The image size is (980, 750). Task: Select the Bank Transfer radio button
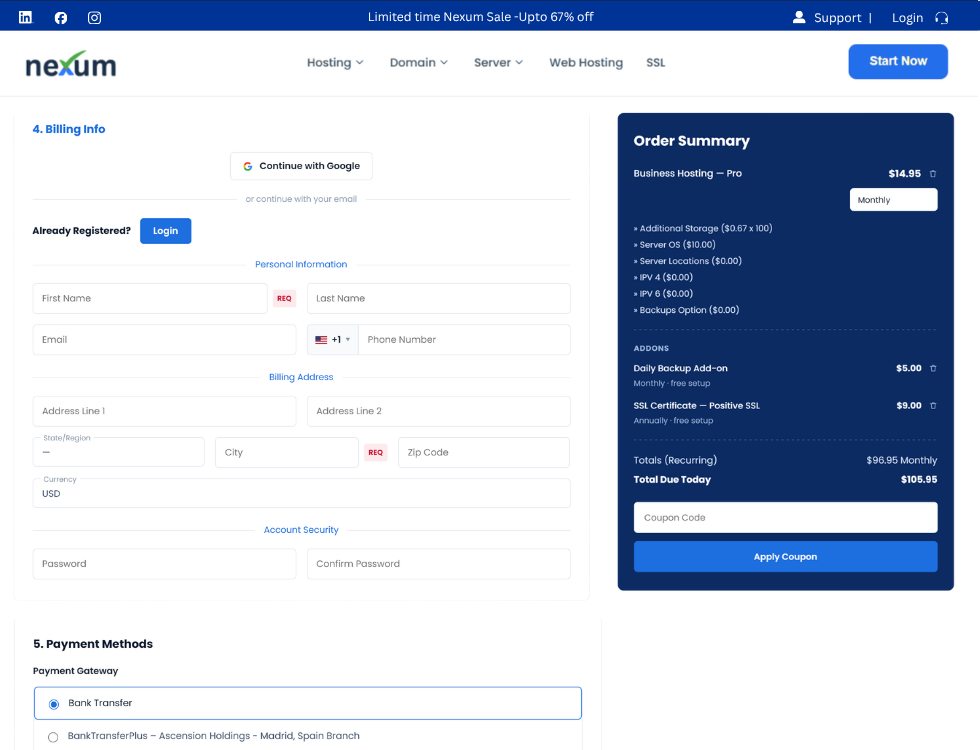click(54, 704)
